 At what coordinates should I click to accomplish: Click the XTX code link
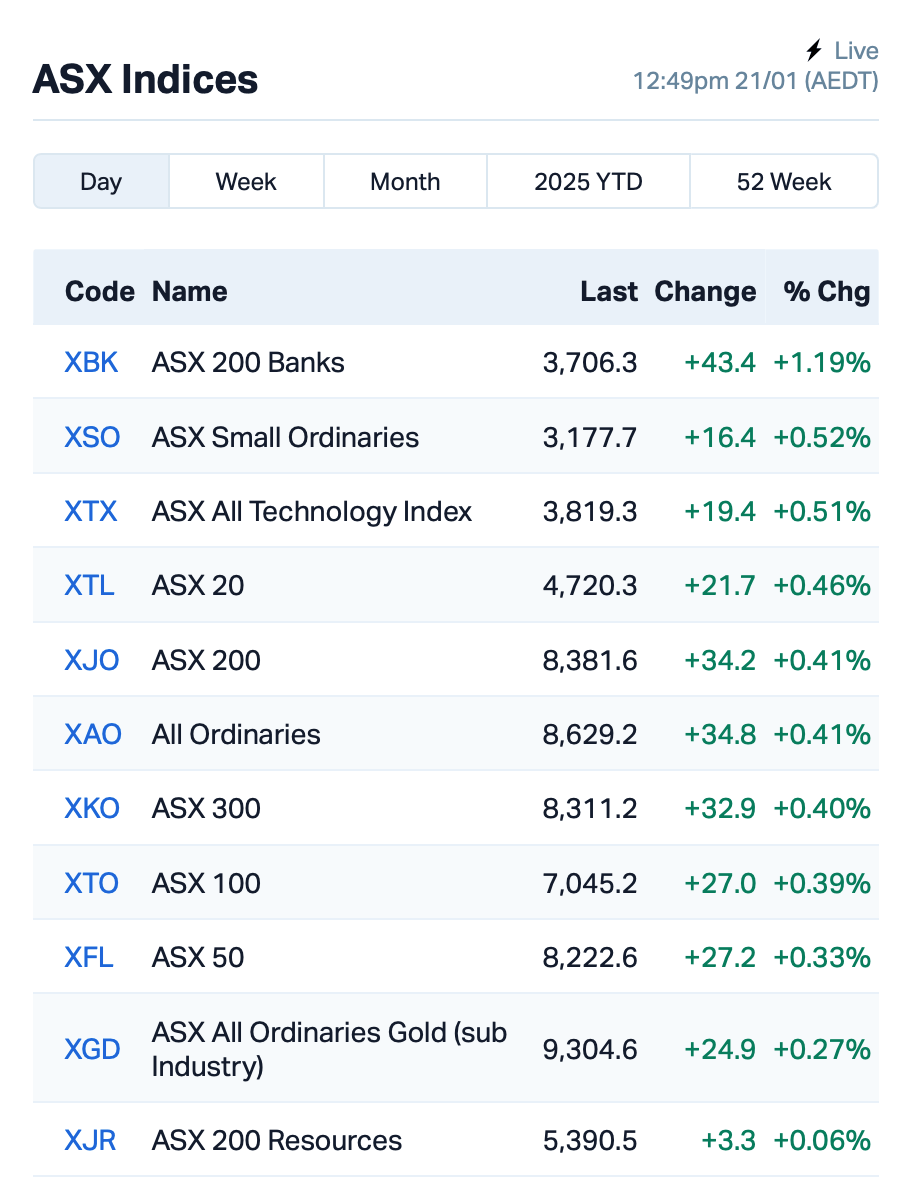tap(91, 511)
